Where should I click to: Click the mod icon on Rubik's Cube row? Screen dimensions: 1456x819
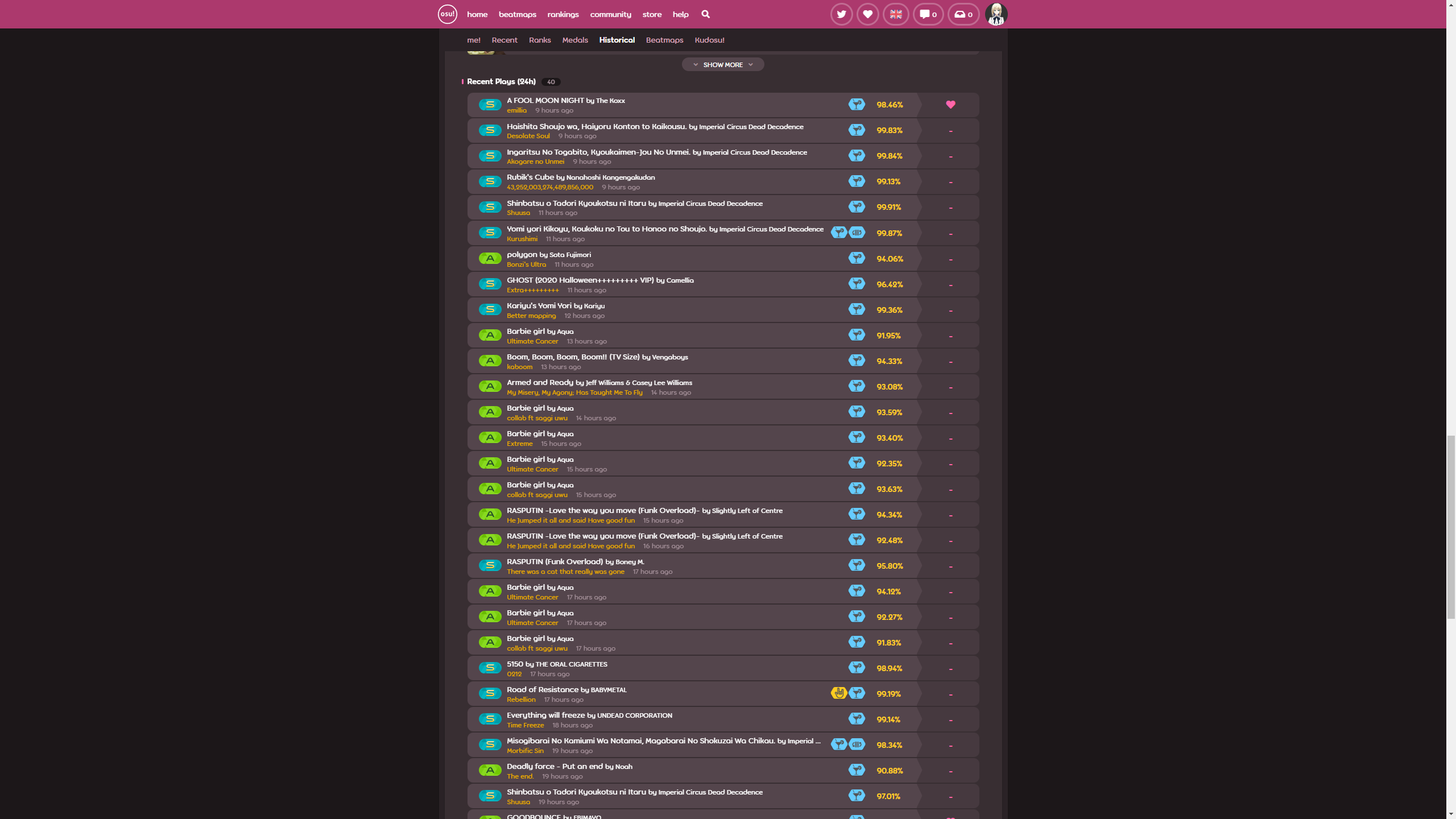[x=857, y=181]
